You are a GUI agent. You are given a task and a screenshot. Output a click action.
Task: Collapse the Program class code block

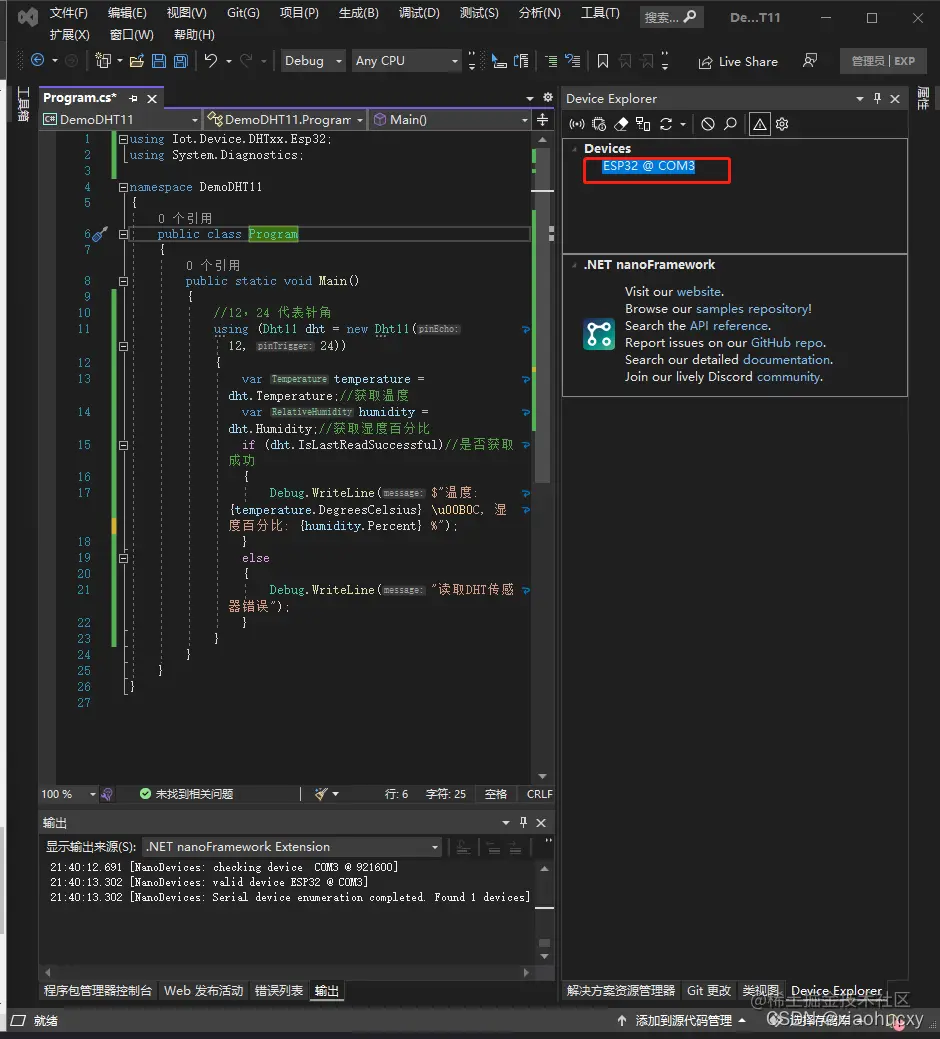(123, 235)
